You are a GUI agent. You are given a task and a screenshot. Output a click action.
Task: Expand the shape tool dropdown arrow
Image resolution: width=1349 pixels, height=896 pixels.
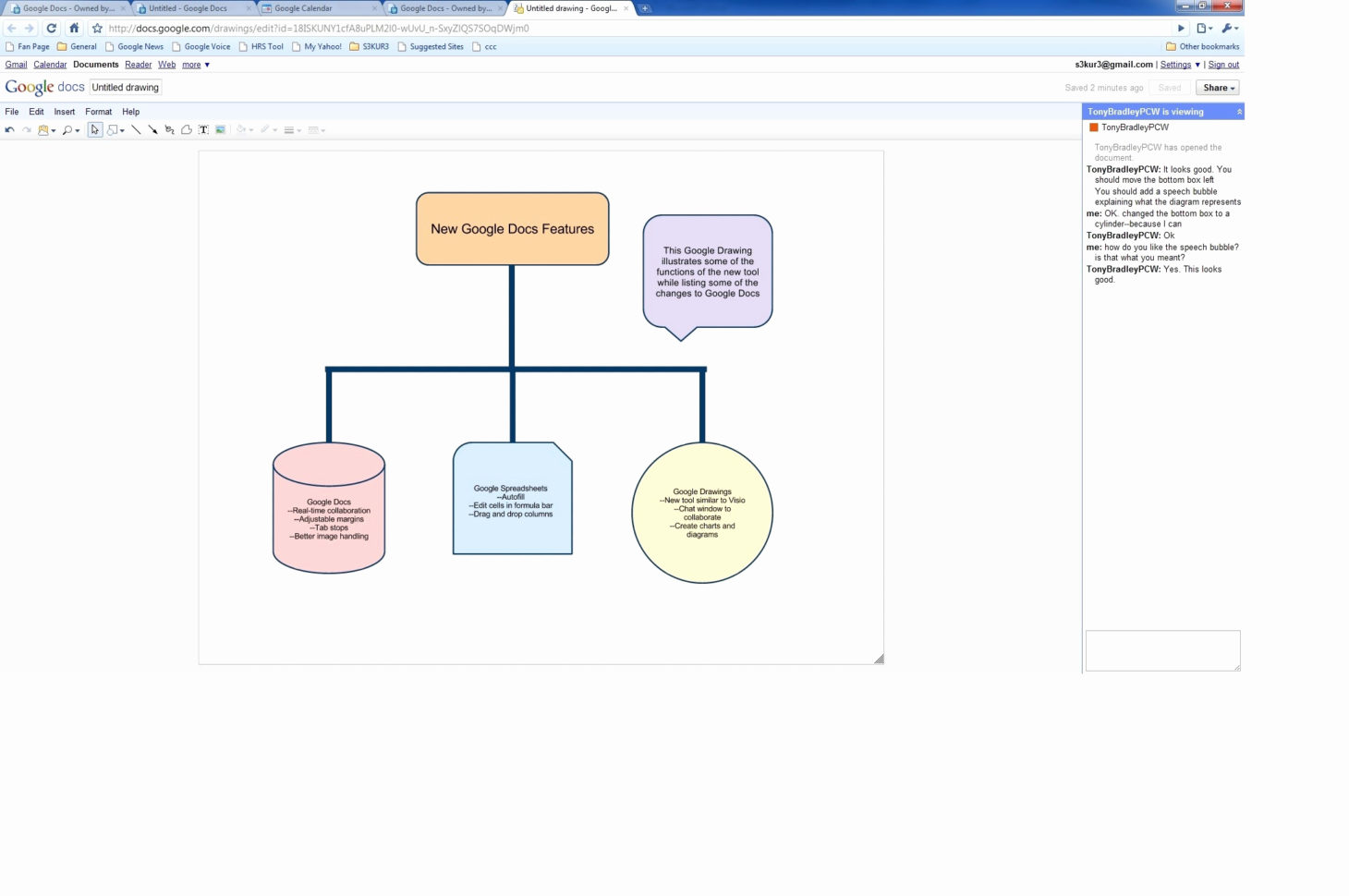pyautogui.click(x=122, y=131)
